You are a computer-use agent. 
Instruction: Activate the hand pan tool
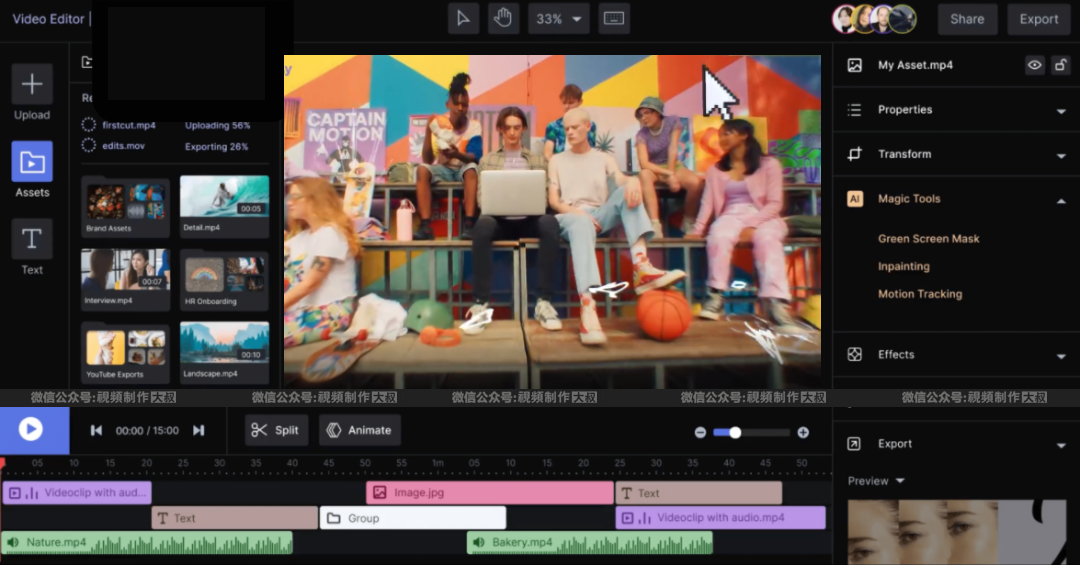(x=503, y=18)
